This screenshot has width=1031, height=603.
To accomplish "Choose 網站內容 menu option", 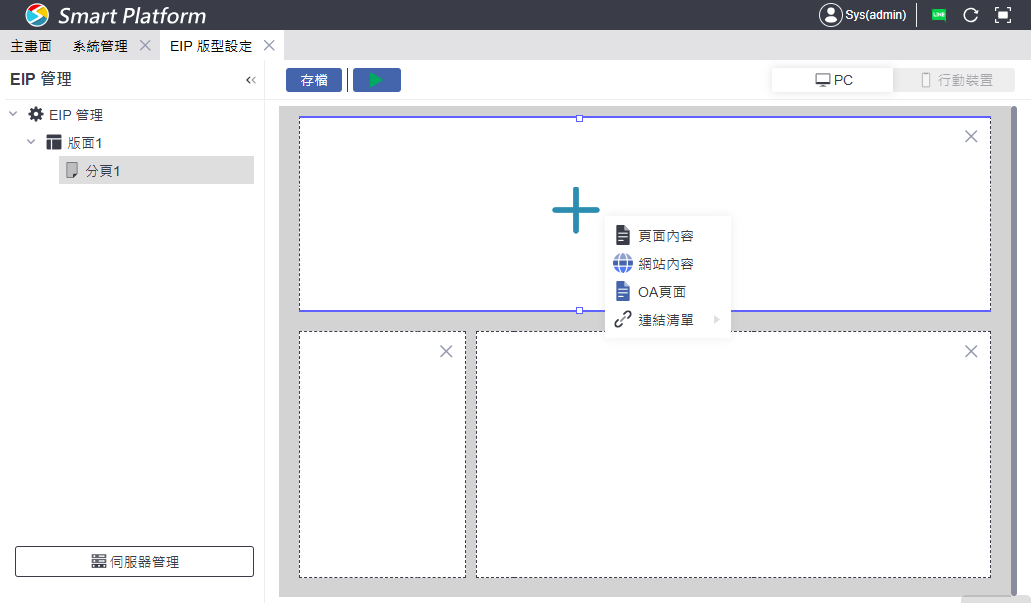I will pos(666,264).
